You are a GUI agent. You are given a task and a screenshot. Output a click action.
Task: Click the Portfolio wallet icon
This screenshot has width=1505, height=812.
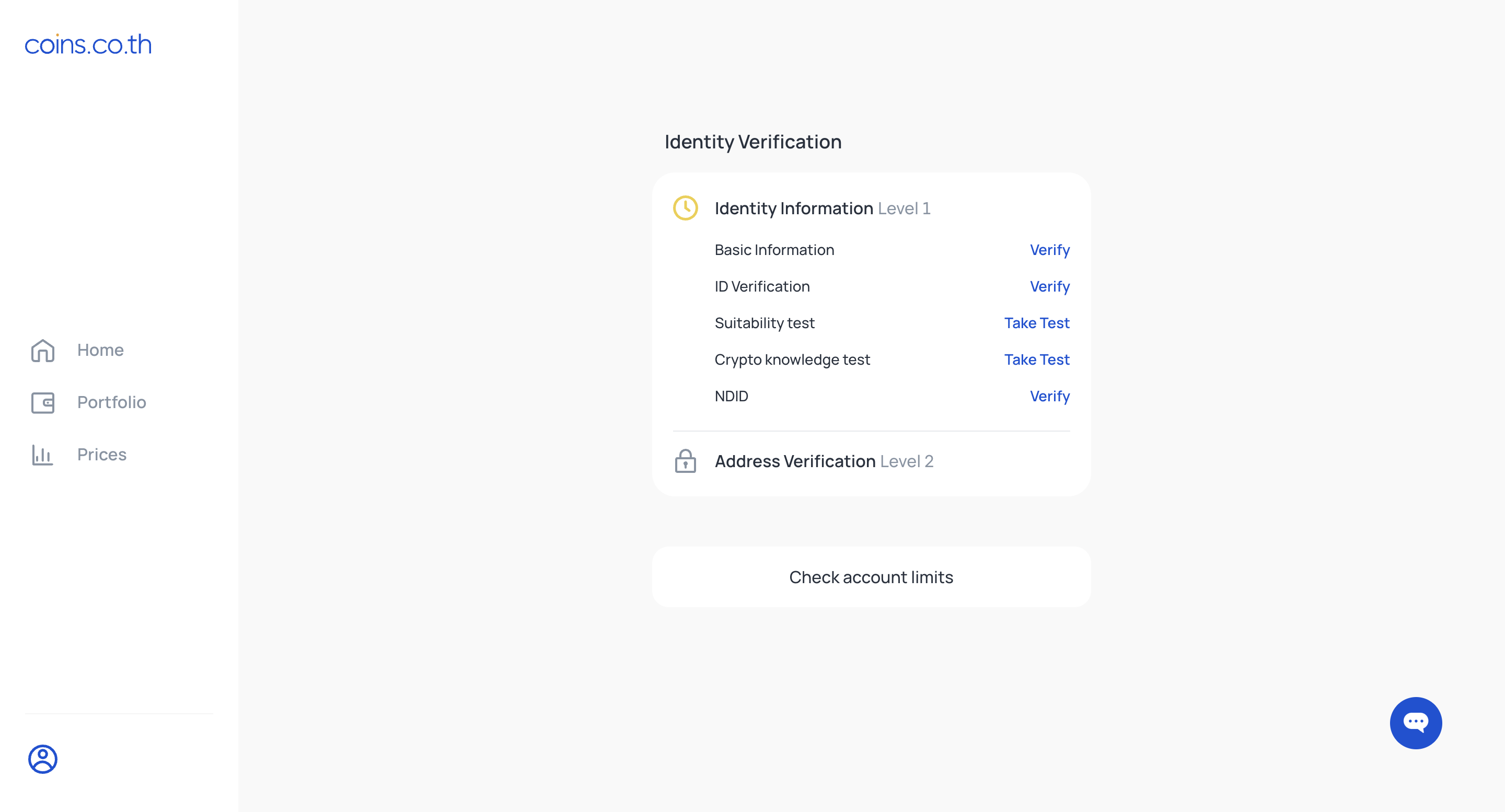pos(43,402)
